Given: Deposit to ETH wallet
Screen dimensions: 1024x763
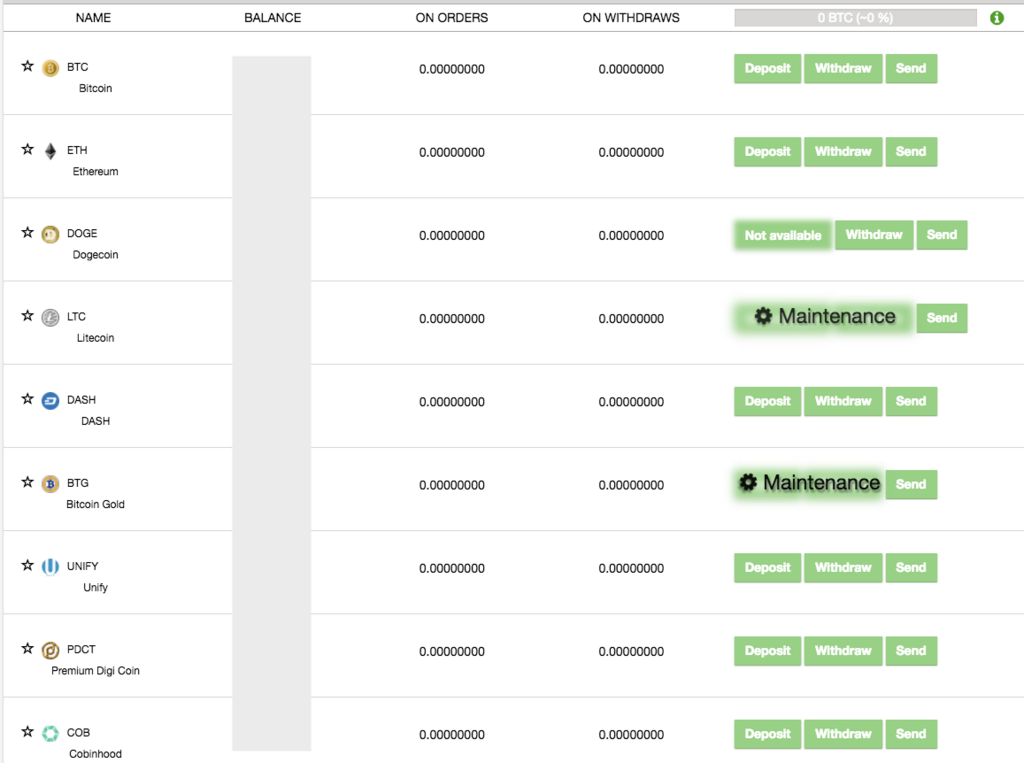Looking at the screenshot, I should tap(767, 152).
